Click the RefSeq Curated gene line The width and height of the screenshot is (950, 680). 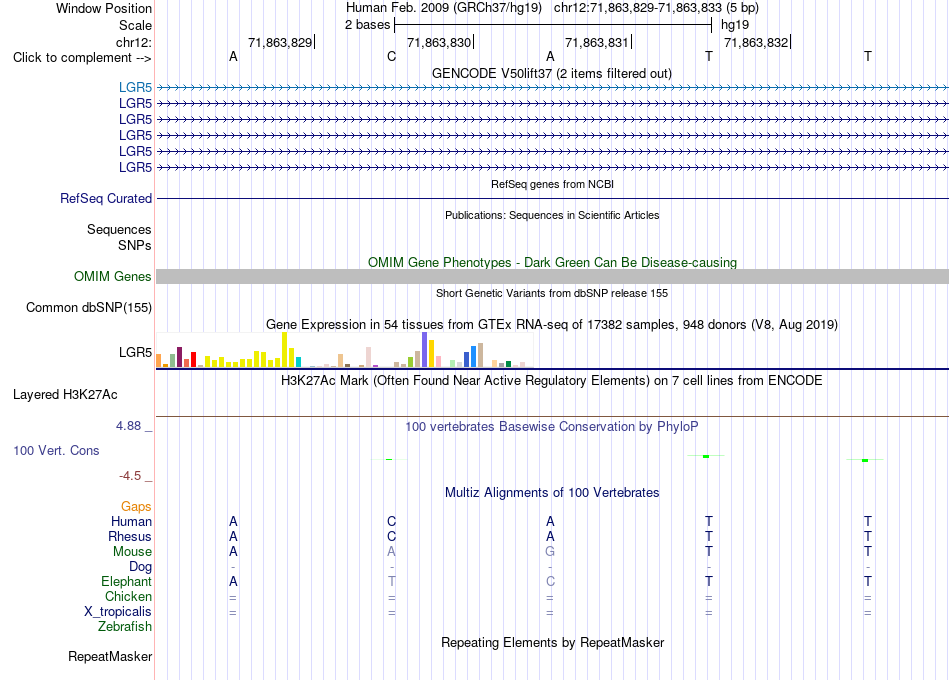pyautogui.click(x=552, y=198)
